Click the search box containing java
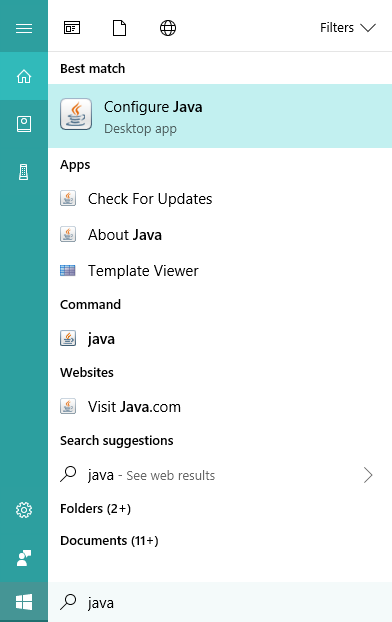Viewport: 392px width, 622px height. pos(220,602)
